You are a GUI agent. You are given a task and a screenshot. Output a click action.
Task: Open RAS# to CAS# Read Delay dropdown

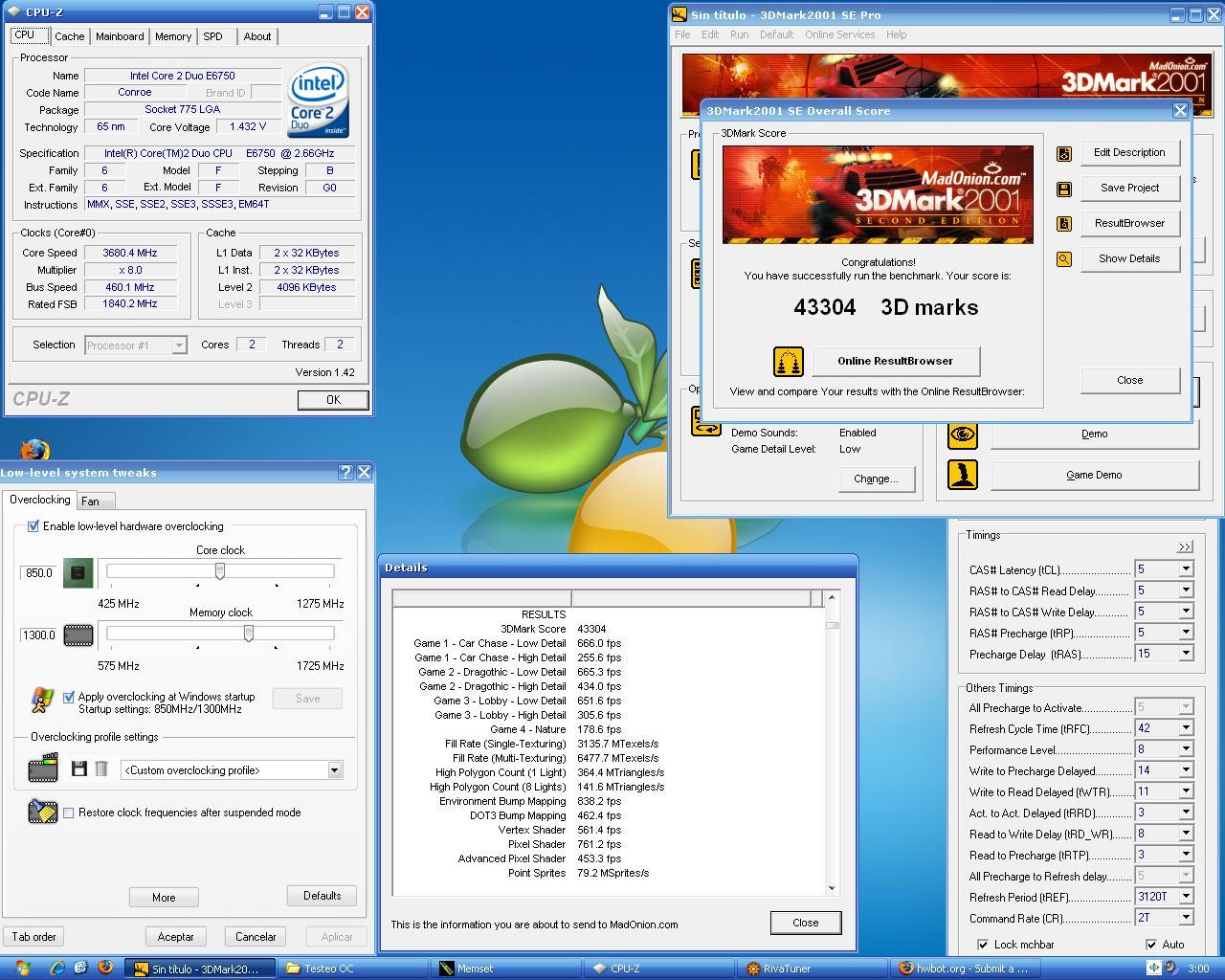[x=1186, y=590]
